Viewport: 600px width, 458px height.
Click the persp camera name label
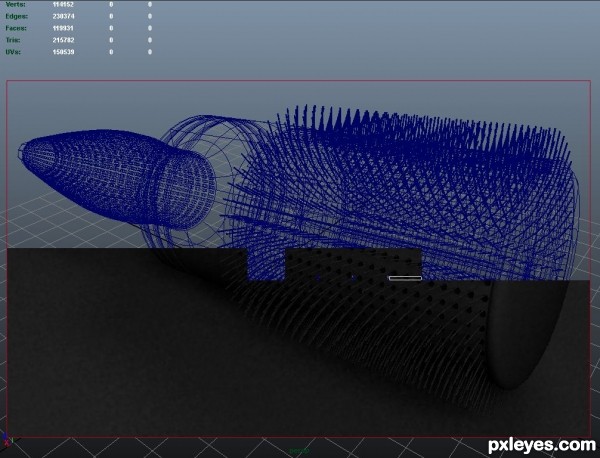[299, 451]
